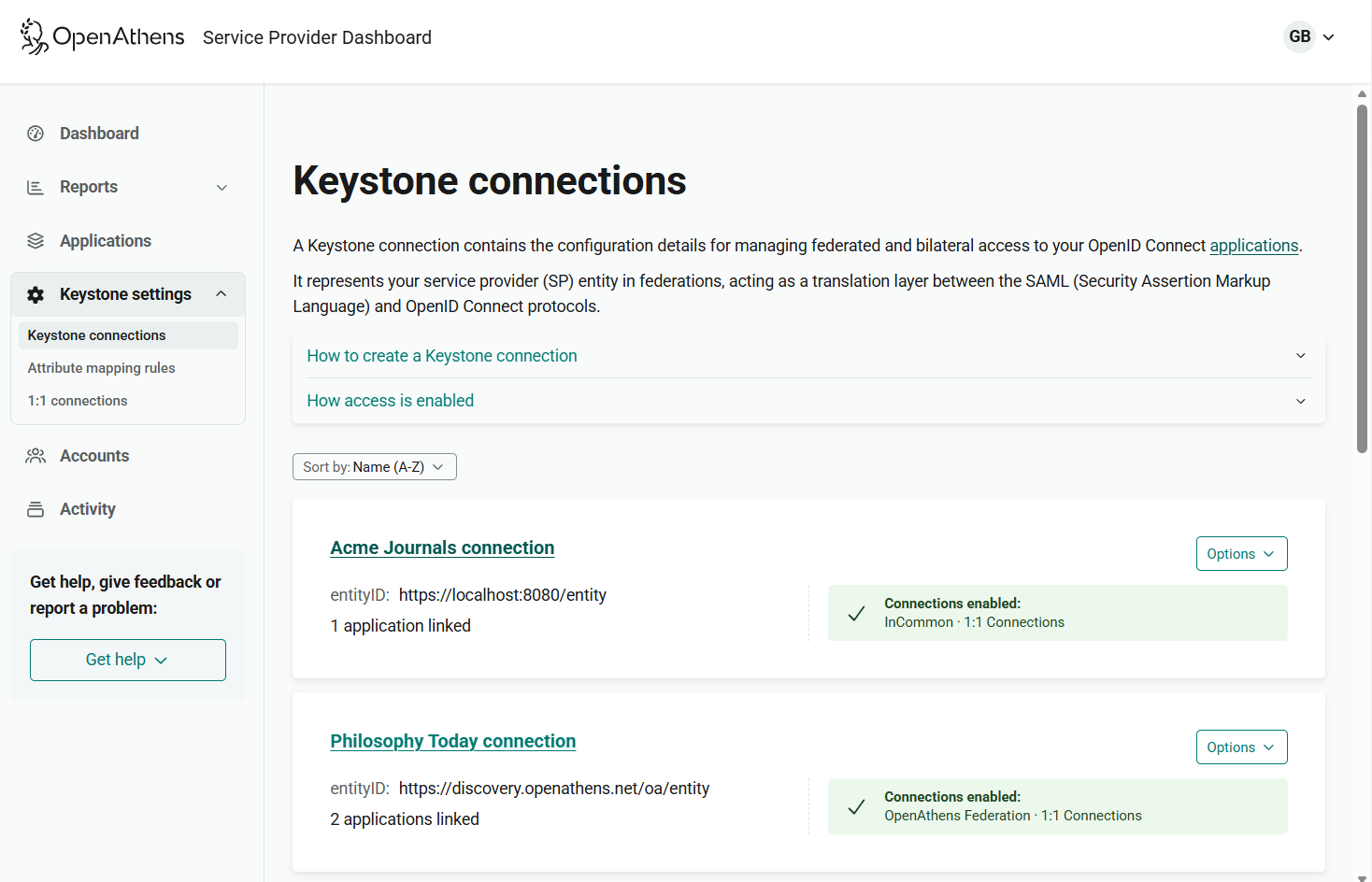Click the page vertical scrollbar thumb
Screen dimensions: 1372x882
point(1363,278)
